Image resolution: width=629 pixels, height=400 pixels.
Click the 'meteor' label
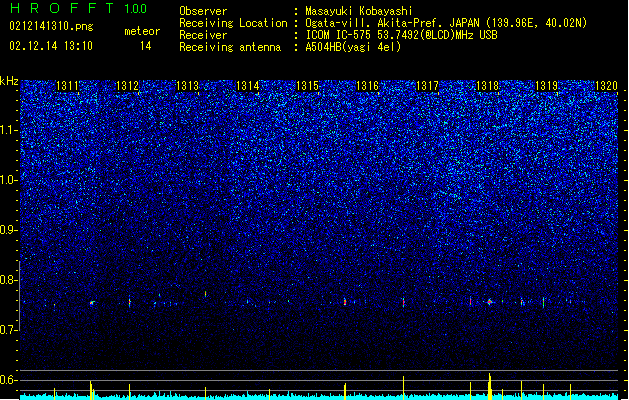coord(142,31)
